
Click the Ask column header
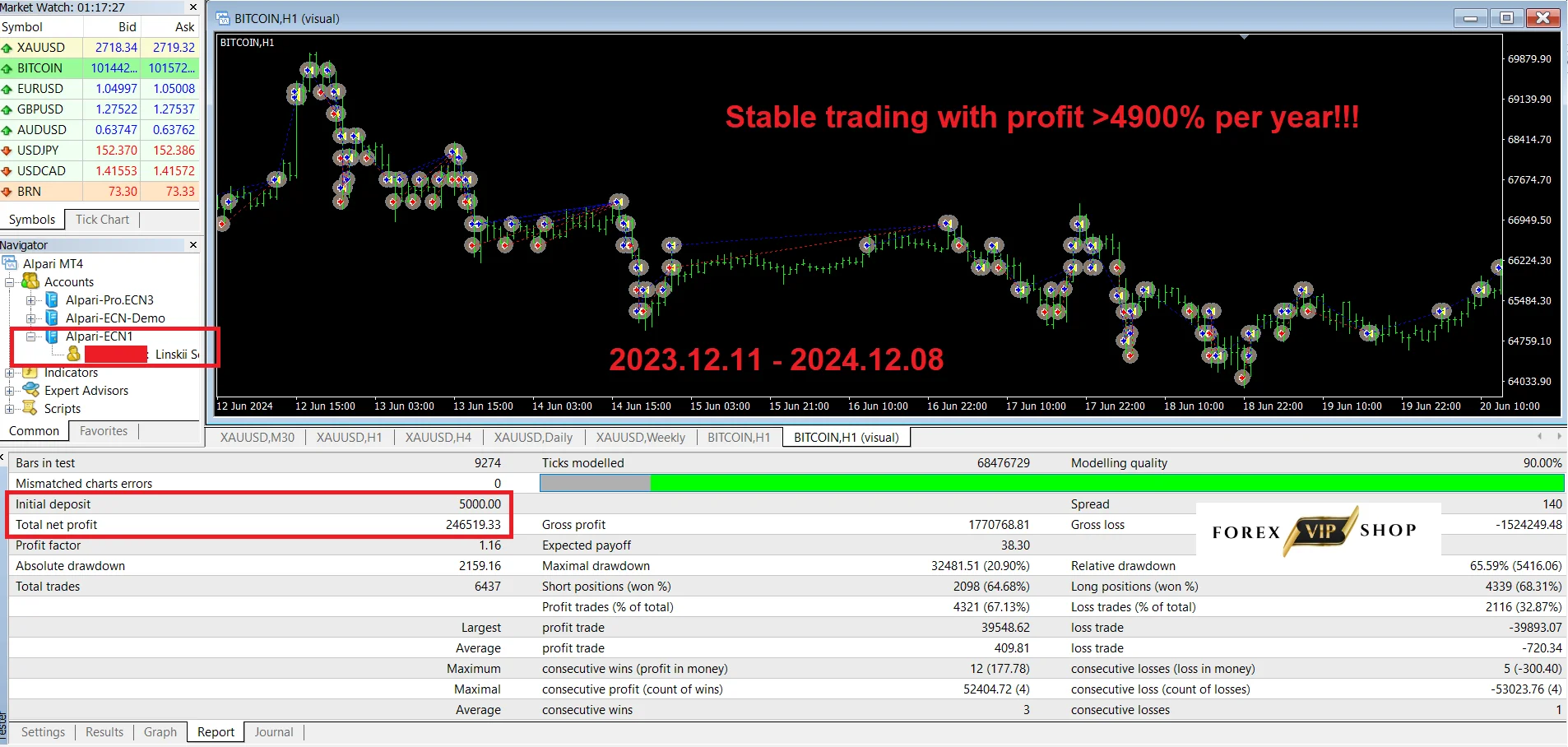(170, 27)
